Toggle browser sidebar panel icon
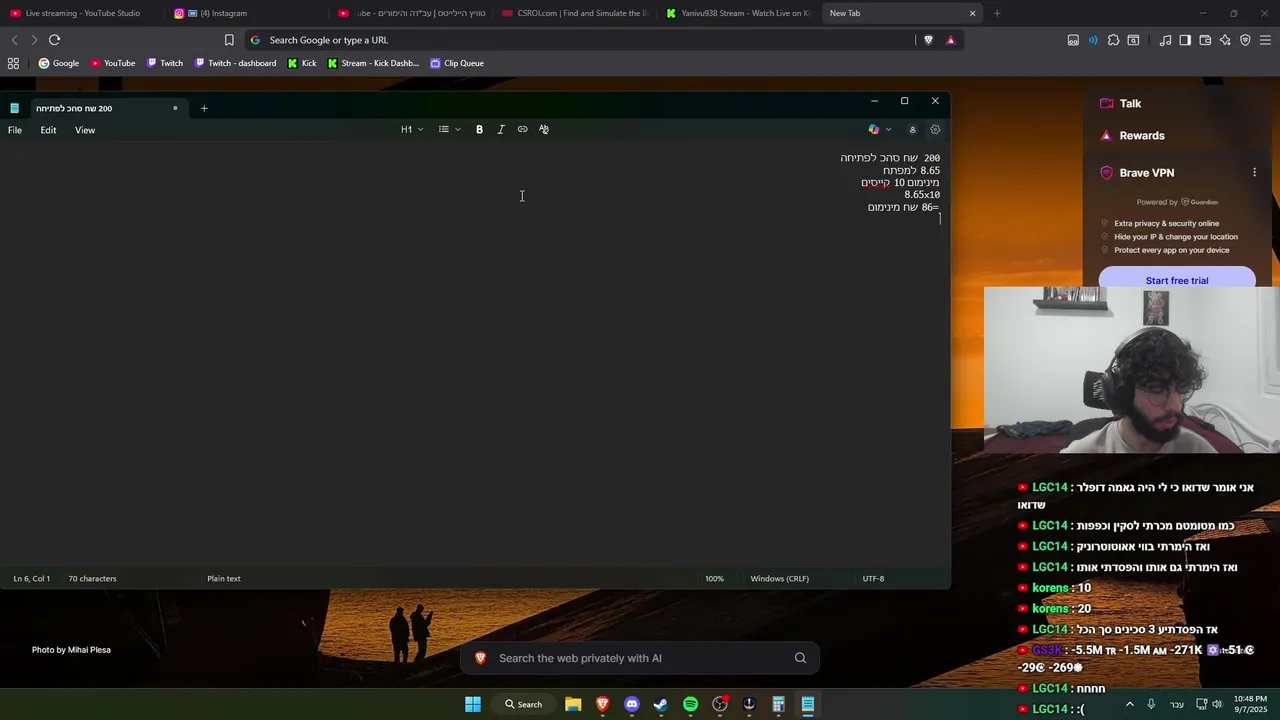 pyautogui.click(x=1185, y=40)
